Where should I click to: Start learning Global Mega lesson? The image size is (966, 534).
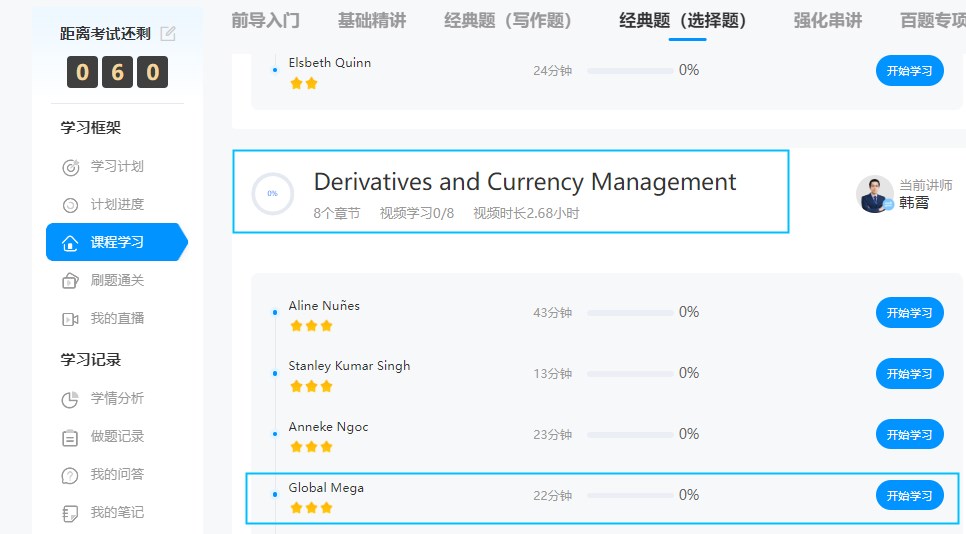(x=909, y=495)
